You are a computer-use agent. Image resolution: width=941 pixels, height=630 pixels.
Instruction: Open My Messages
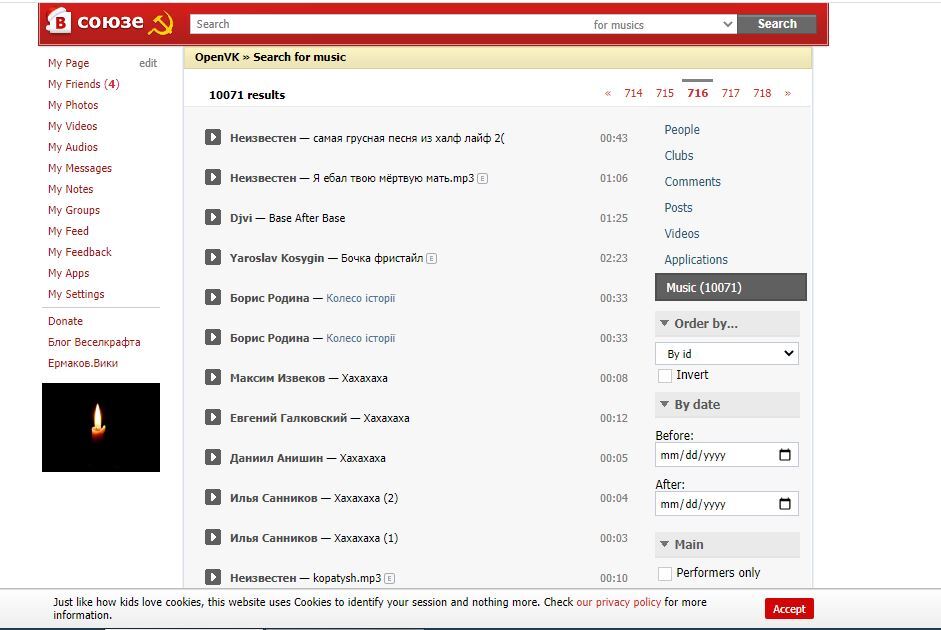[80, 168]
